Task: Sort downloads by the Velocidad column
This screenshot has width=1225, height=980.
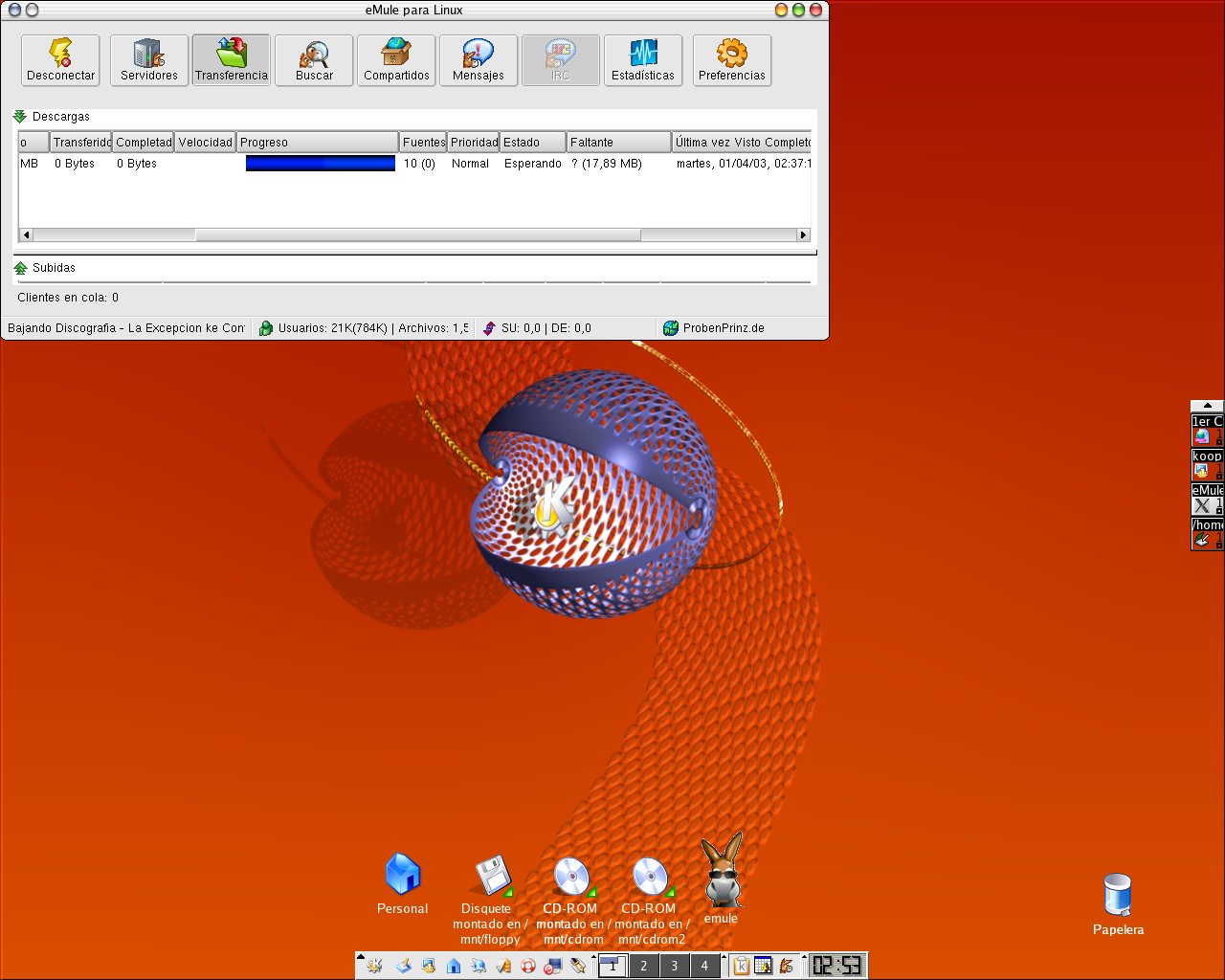Action: [206, 143]
